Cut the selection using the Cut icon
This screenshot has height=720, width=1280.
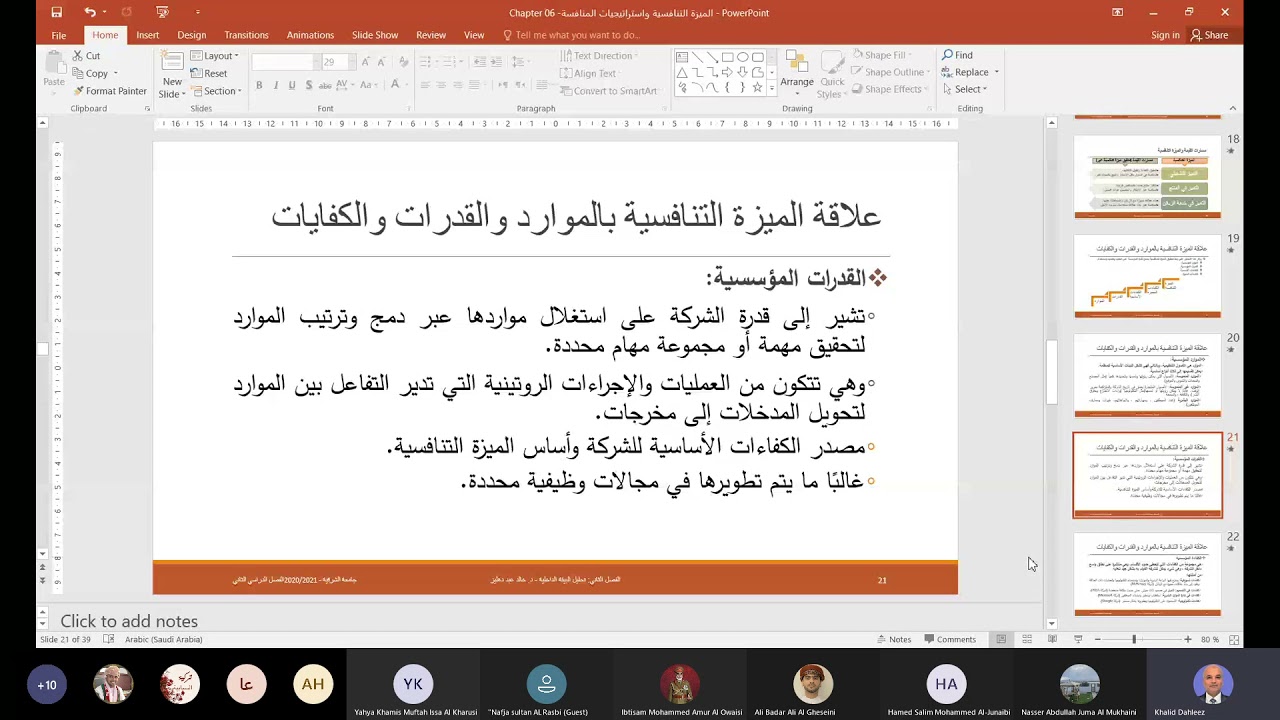[x=86, y=56]
